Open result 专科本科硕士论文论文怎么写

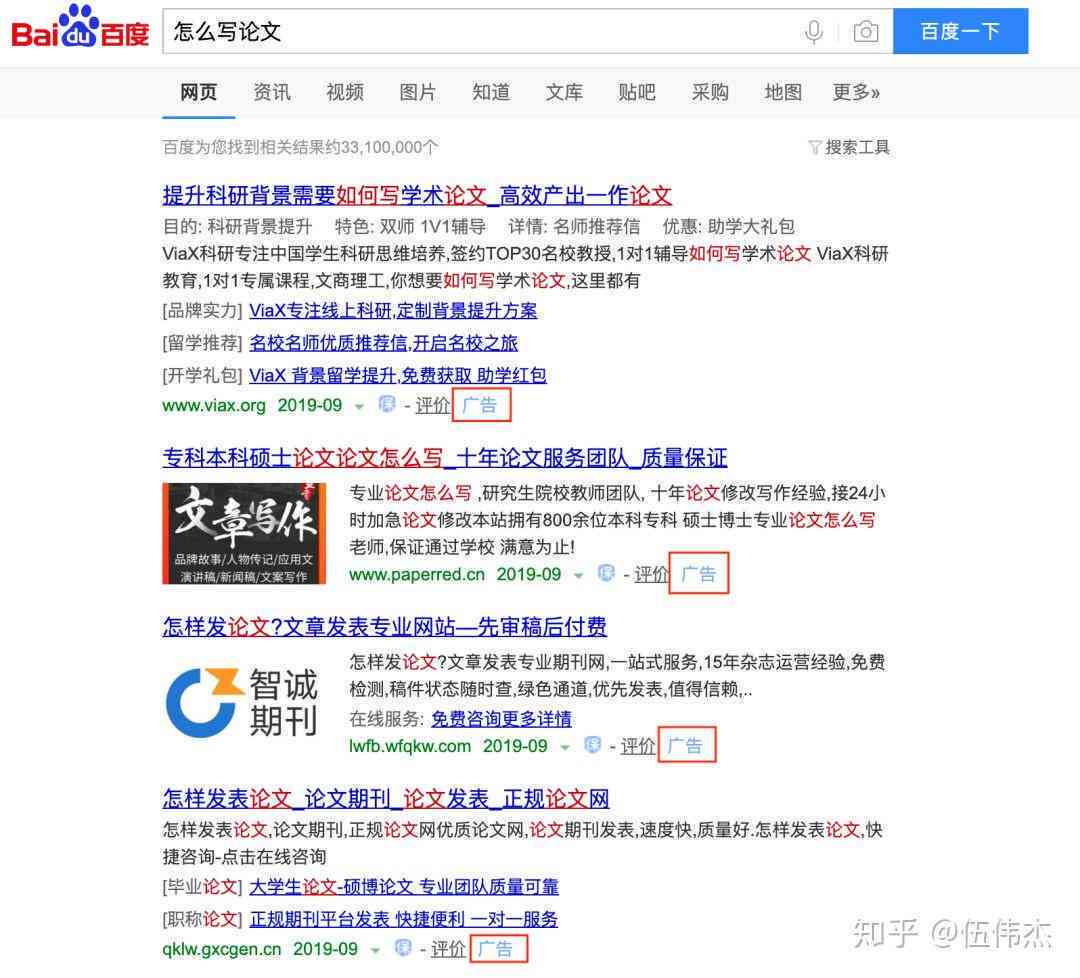444,457
